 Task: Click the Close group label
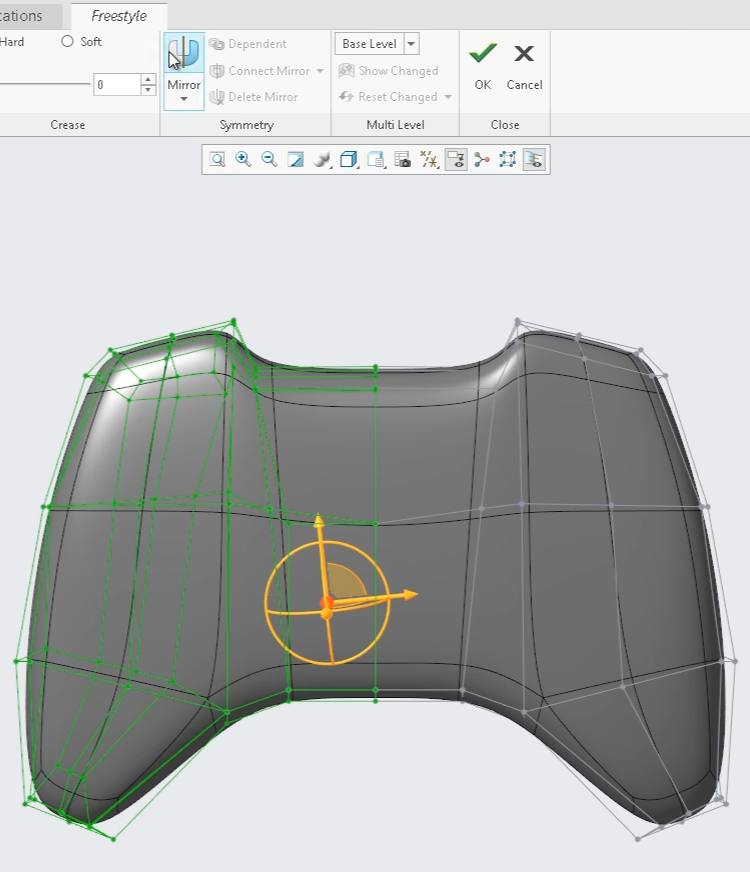(x=505, y=125)
